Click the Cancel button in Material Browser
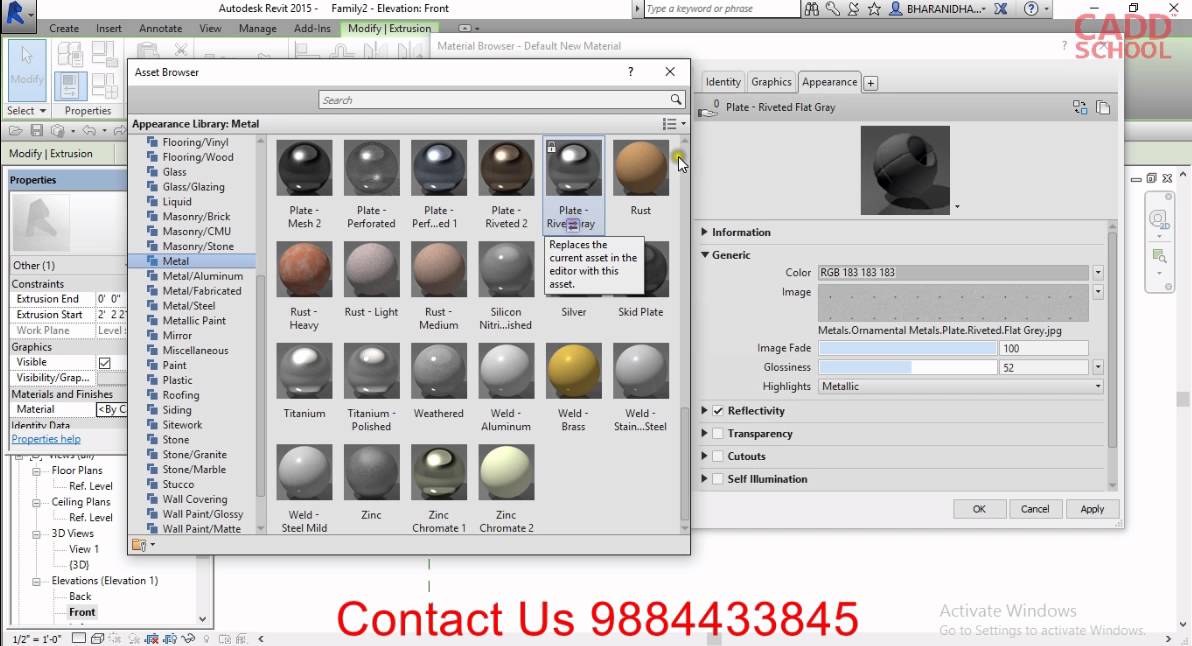This screenshot has height=646, width=1192. [1035, 509]
